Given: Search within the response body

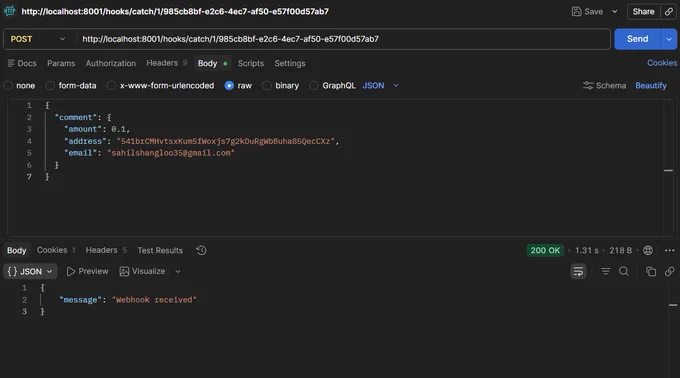Looking at the screenshot, I should [x=624, y=271].
